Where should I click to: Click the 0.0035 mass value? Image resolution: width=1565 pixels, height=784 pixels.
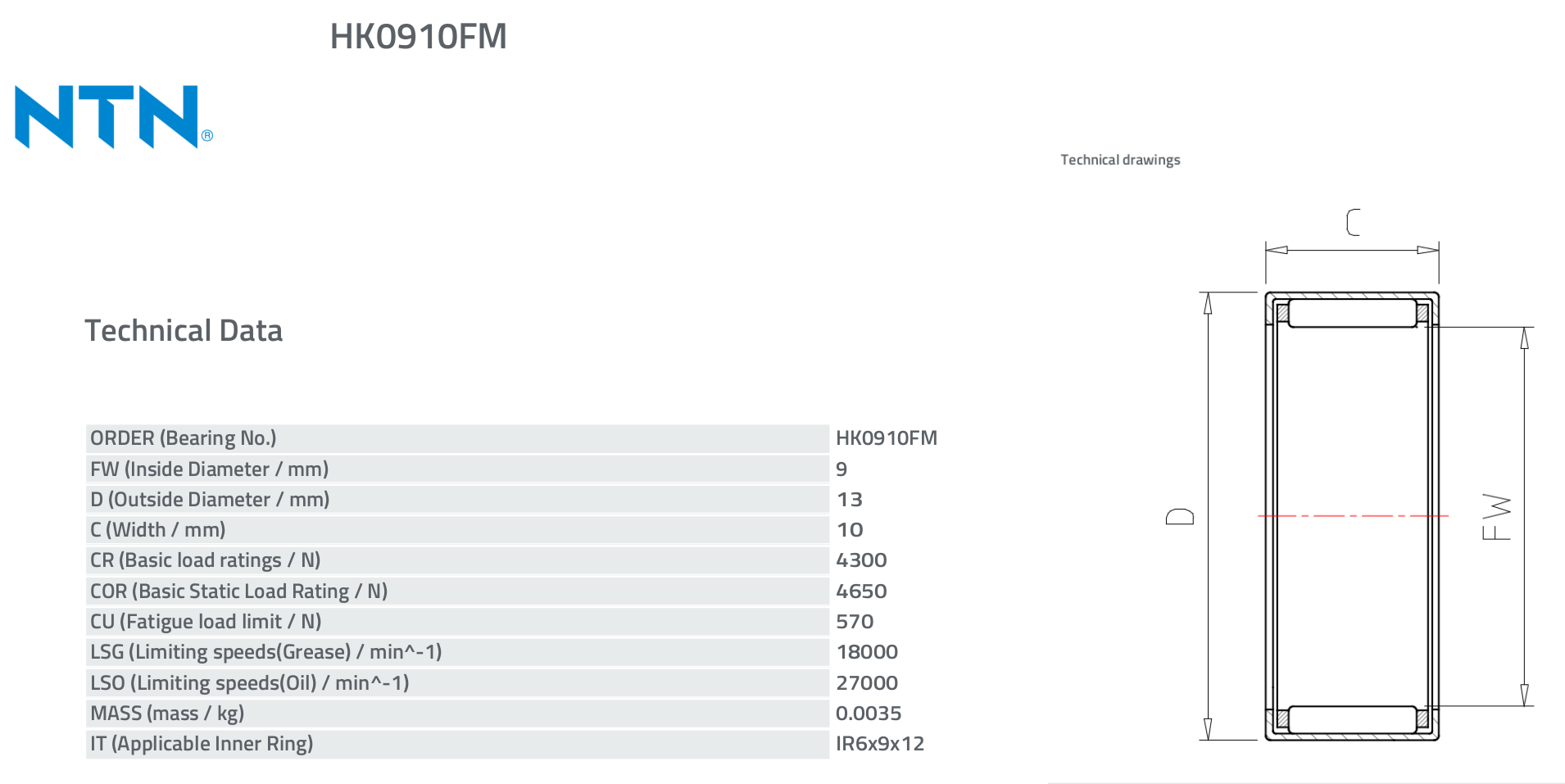click(869, 714)
